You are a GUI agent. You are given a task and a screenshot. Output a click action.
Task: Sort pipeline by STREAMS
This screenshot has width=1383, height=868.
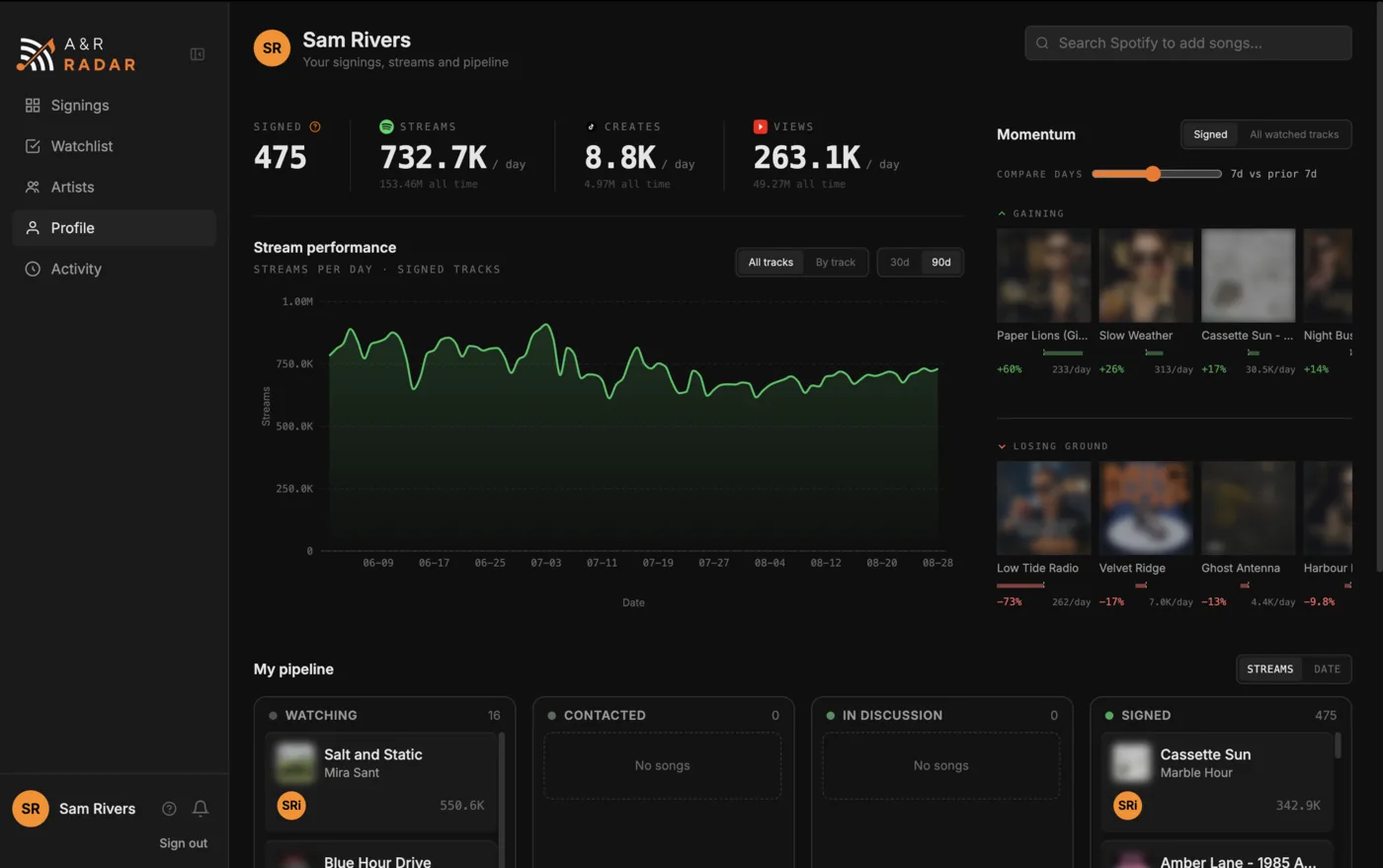tap(1269, 670)
